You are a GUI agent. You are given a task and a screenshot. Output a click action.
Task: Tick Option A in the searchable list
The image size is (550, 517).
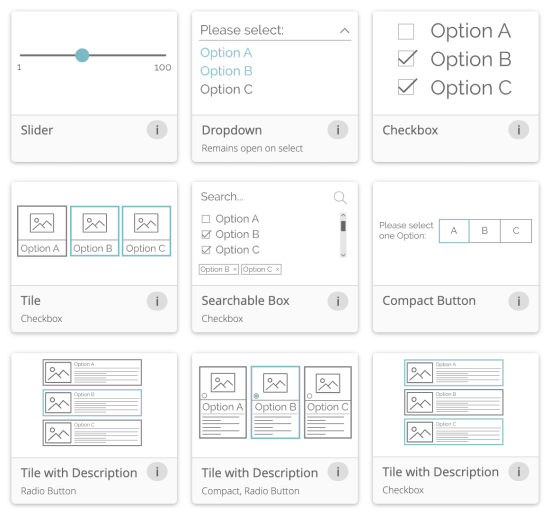coord(206,219)
